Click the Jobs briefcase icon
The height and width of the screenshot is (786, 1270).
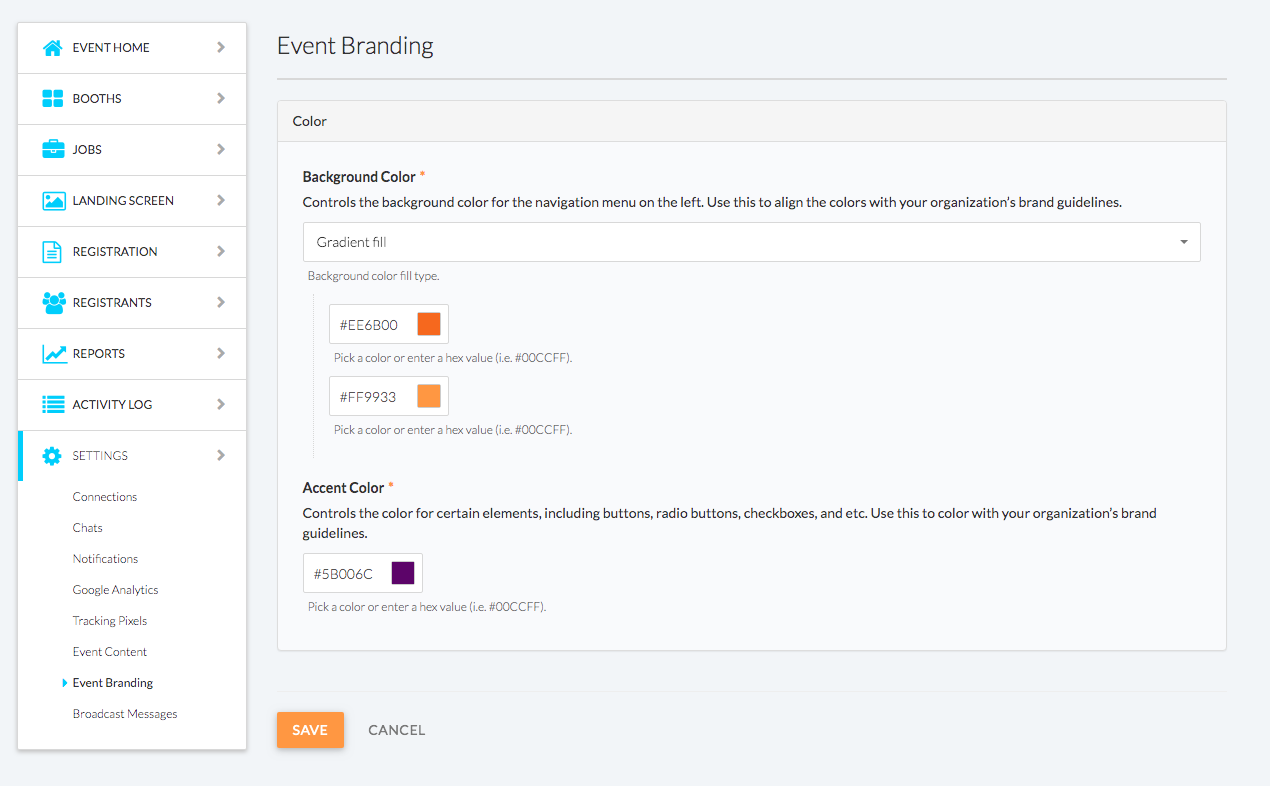53,150
